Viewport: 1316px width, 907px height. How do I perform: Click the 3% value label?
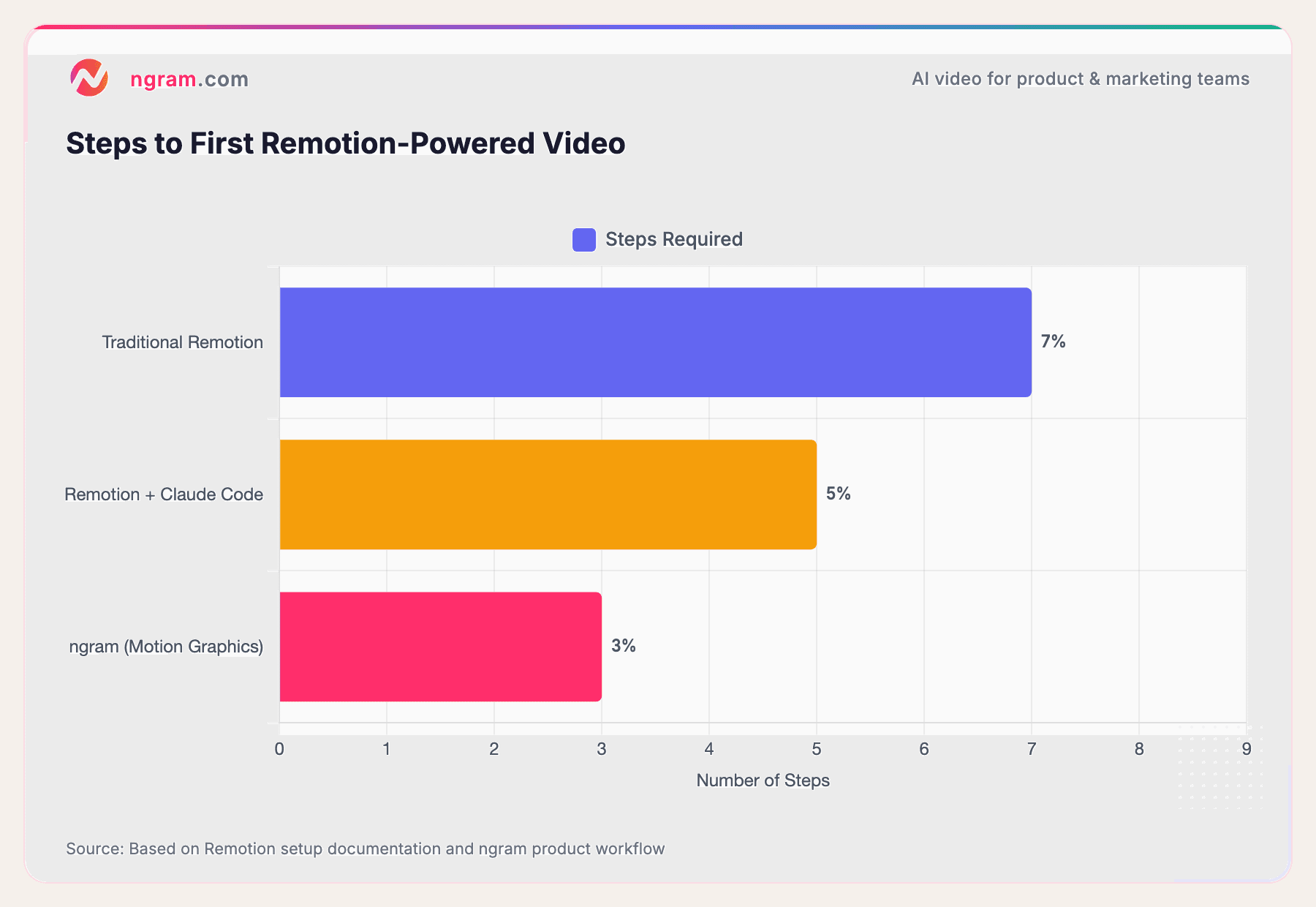(624, 646)
